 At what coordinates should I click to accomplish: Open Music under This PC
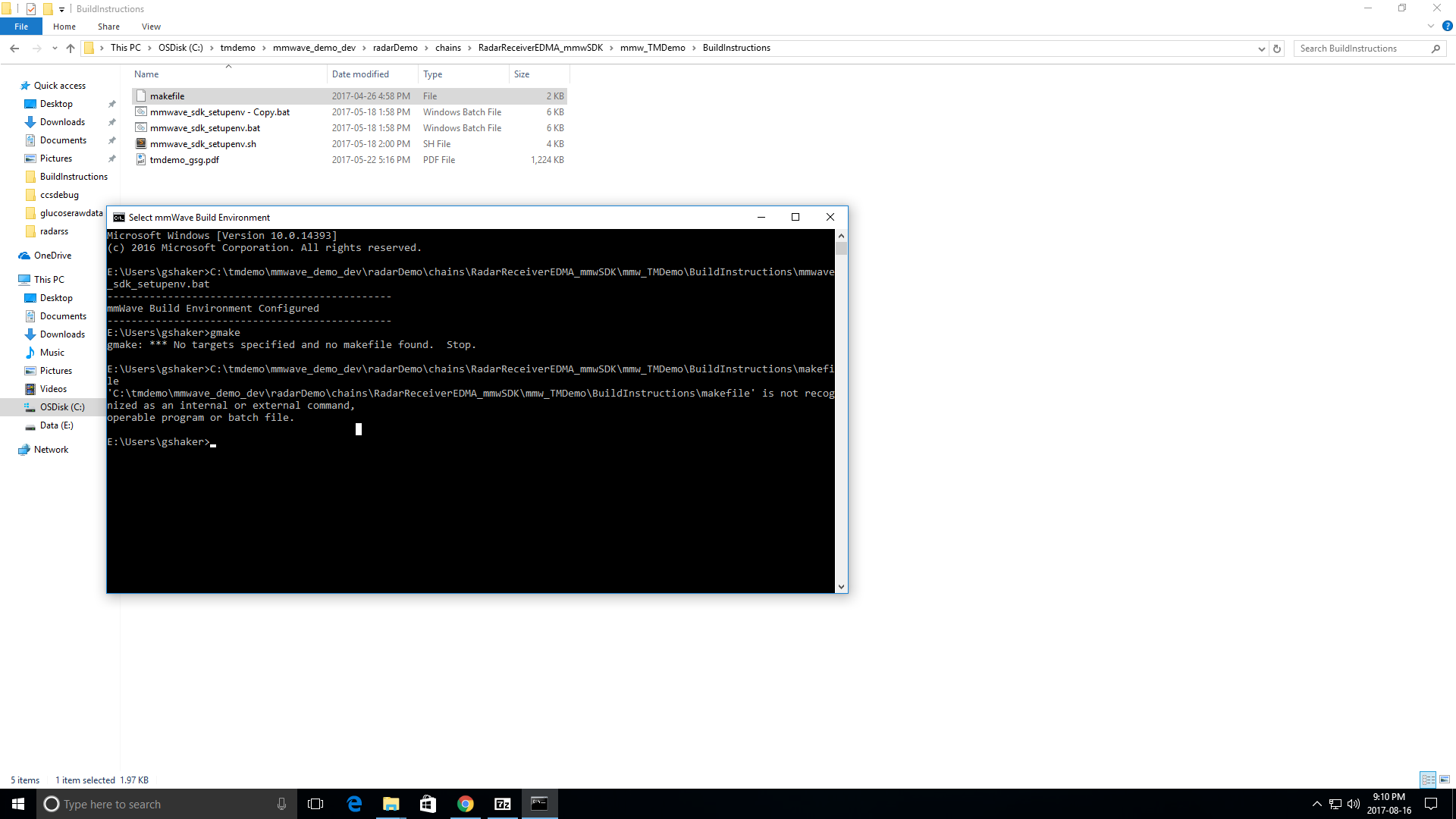tap(52, 353)
